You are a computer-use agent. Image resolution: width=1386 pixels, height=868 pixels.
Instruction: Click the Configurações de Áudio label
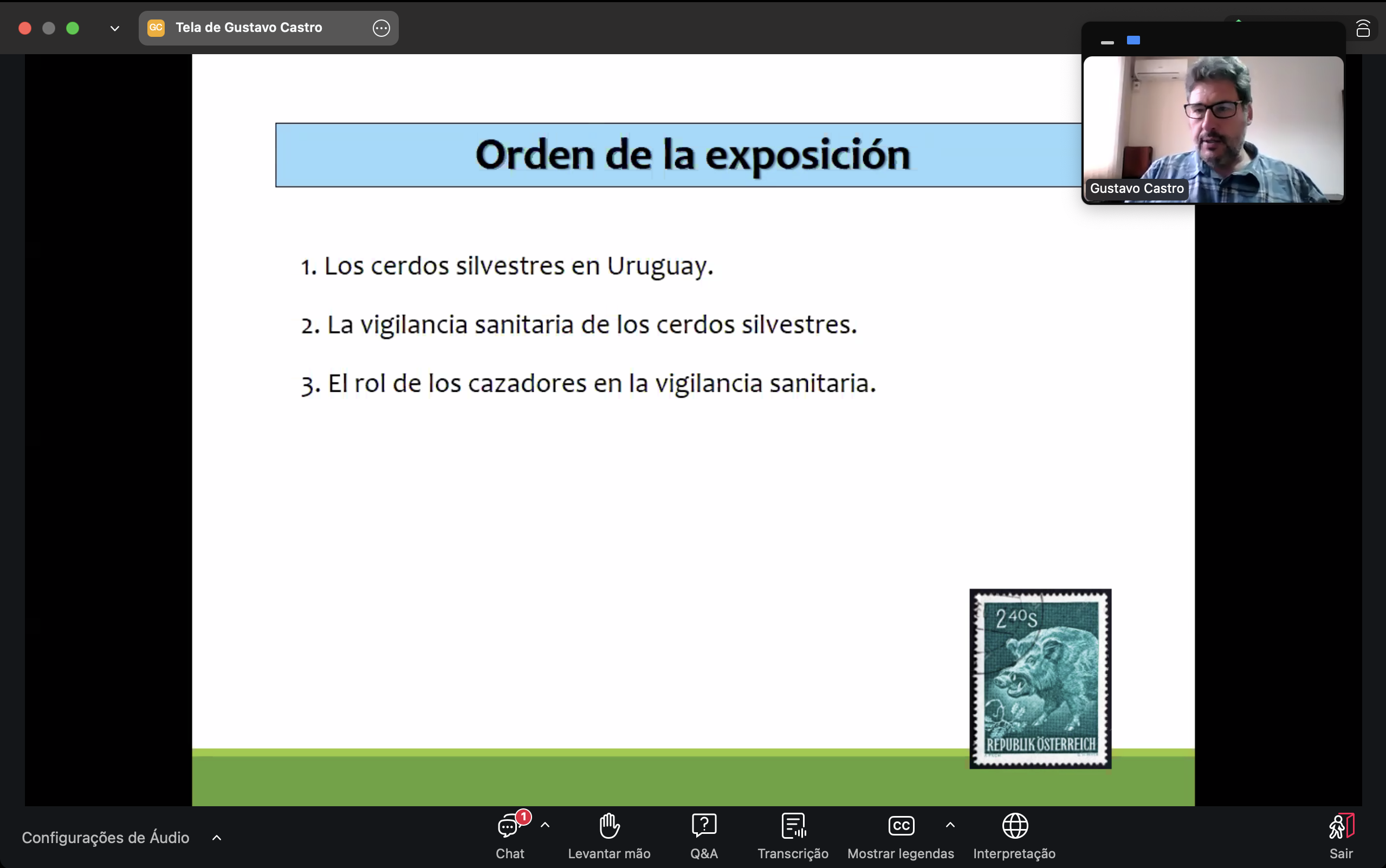point(106,838)
